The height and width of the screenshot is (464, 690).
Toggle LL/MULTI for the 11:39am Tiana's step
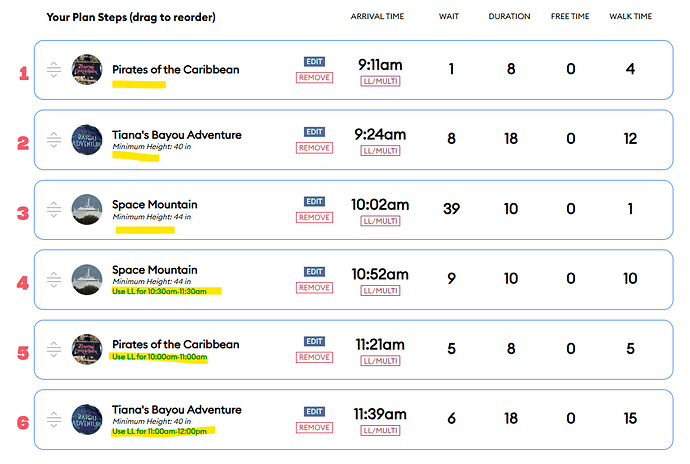point(380,431)
